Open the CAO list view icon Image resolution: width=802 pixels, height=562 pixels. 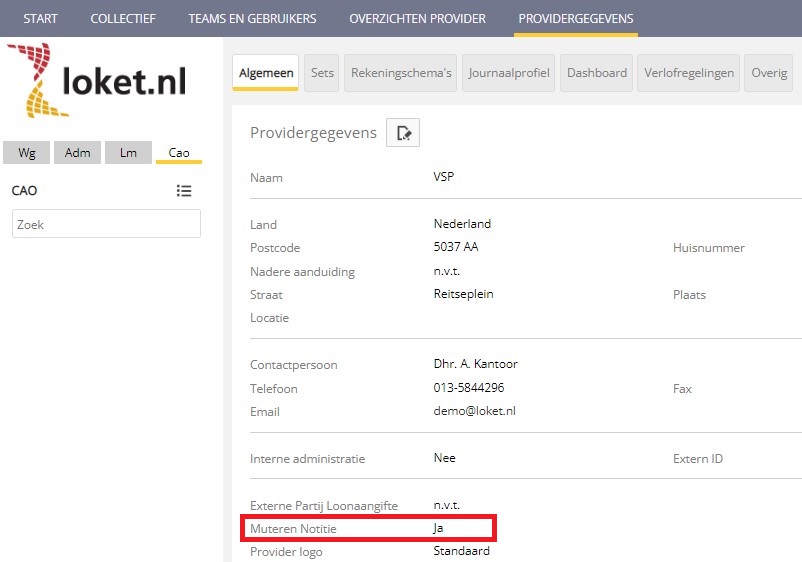(x=184, y=191)
